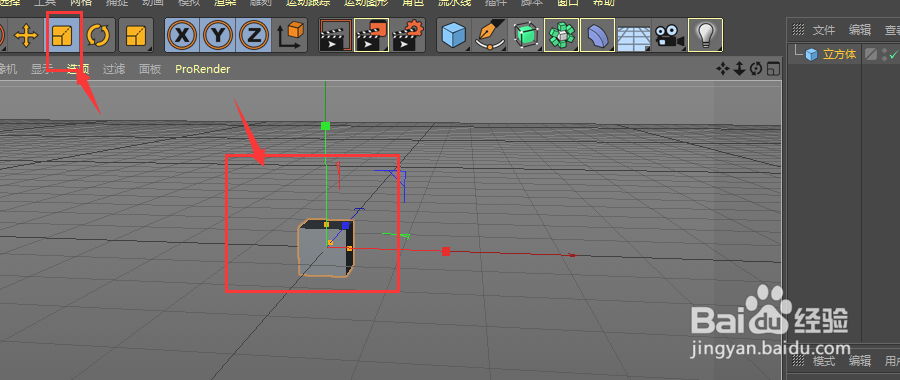900x380 pixels.
Task: Click the viewport pan camera icon
Action: [722, 69]
